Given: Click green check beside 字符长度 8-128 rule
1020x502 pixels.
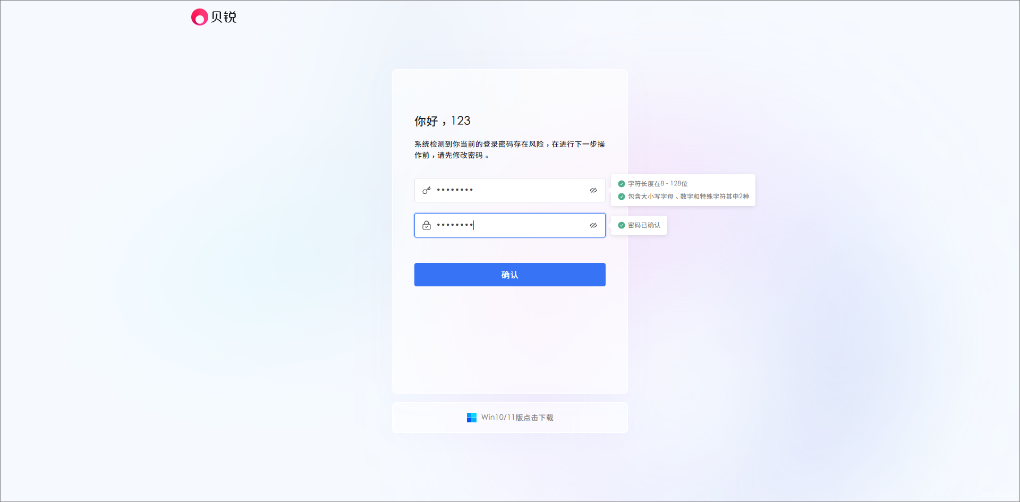Looking at the screenshot, I should [x=621, y=184].
